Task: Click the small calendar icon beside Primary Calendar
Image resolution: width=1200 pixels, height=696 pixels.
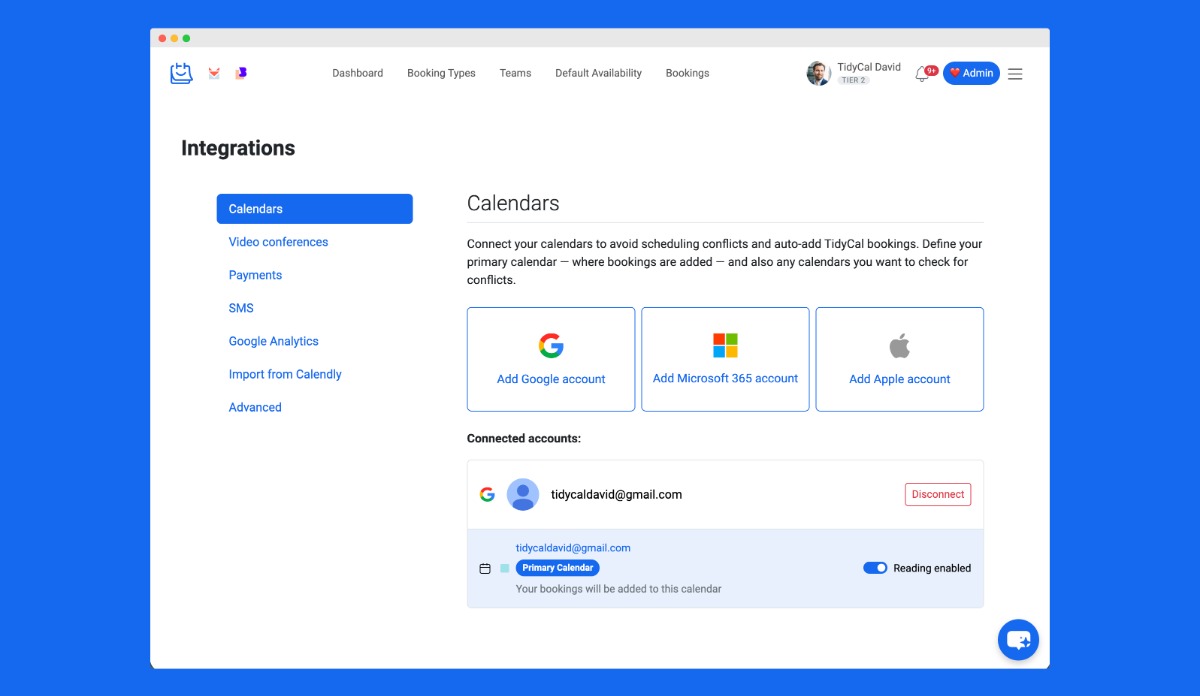Action: click(485, 568)
